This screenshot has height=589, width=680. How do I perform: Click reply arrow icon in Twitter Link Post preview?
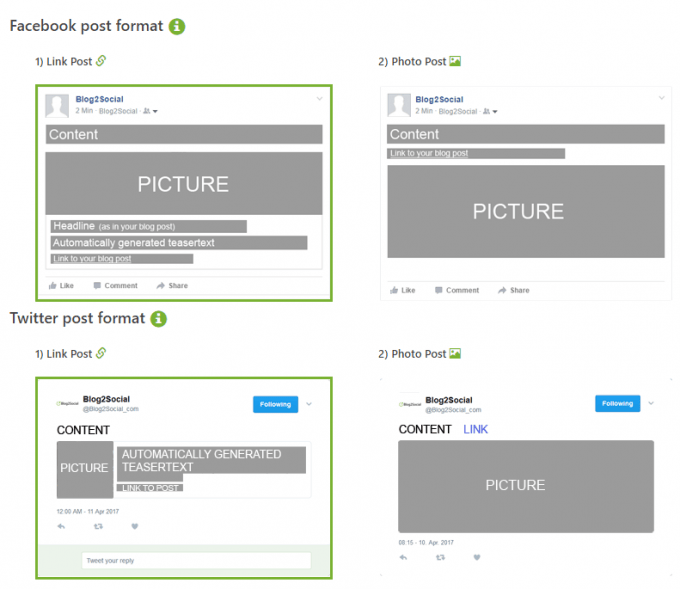(x=61, y=526)
